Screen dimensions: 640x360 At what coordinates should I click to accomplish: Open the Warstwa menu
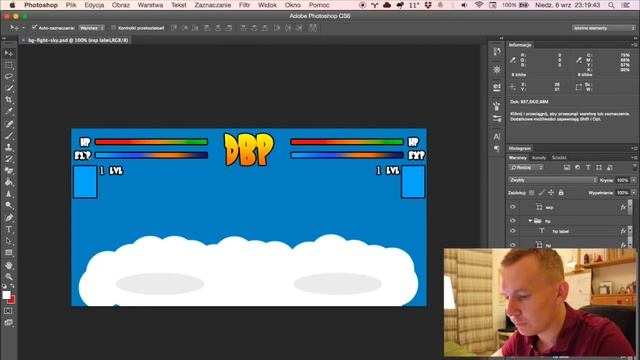(x=150, y=5)
